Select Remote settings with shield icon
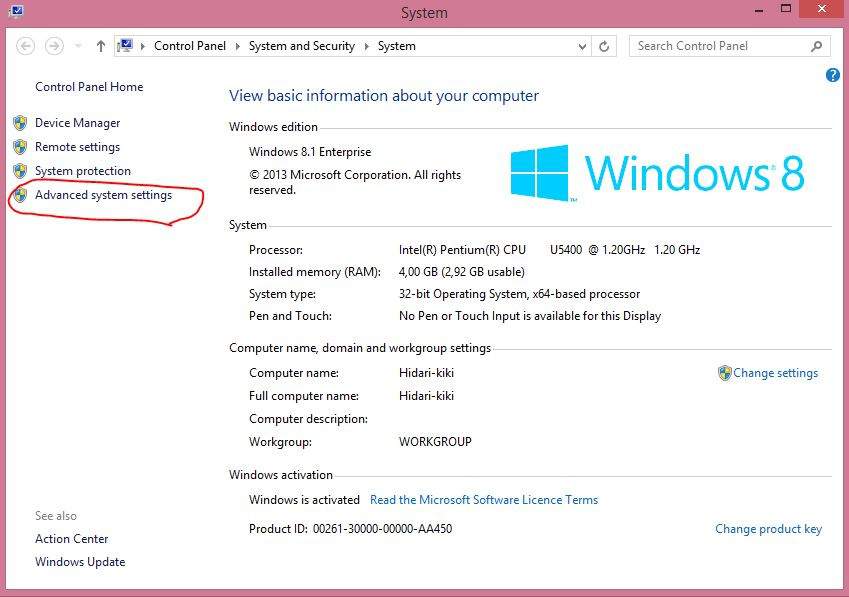This screenshot has height=597, width=849. 80,146
